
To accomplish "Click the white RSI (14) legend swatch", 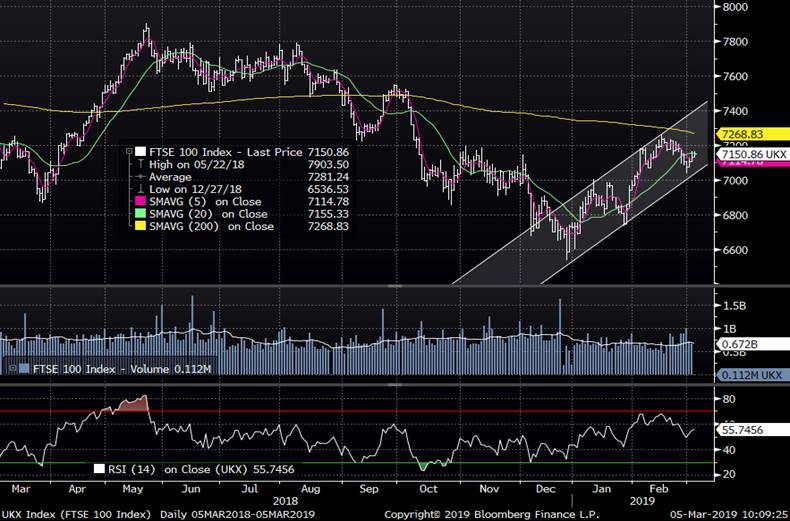I will point(99,469).
